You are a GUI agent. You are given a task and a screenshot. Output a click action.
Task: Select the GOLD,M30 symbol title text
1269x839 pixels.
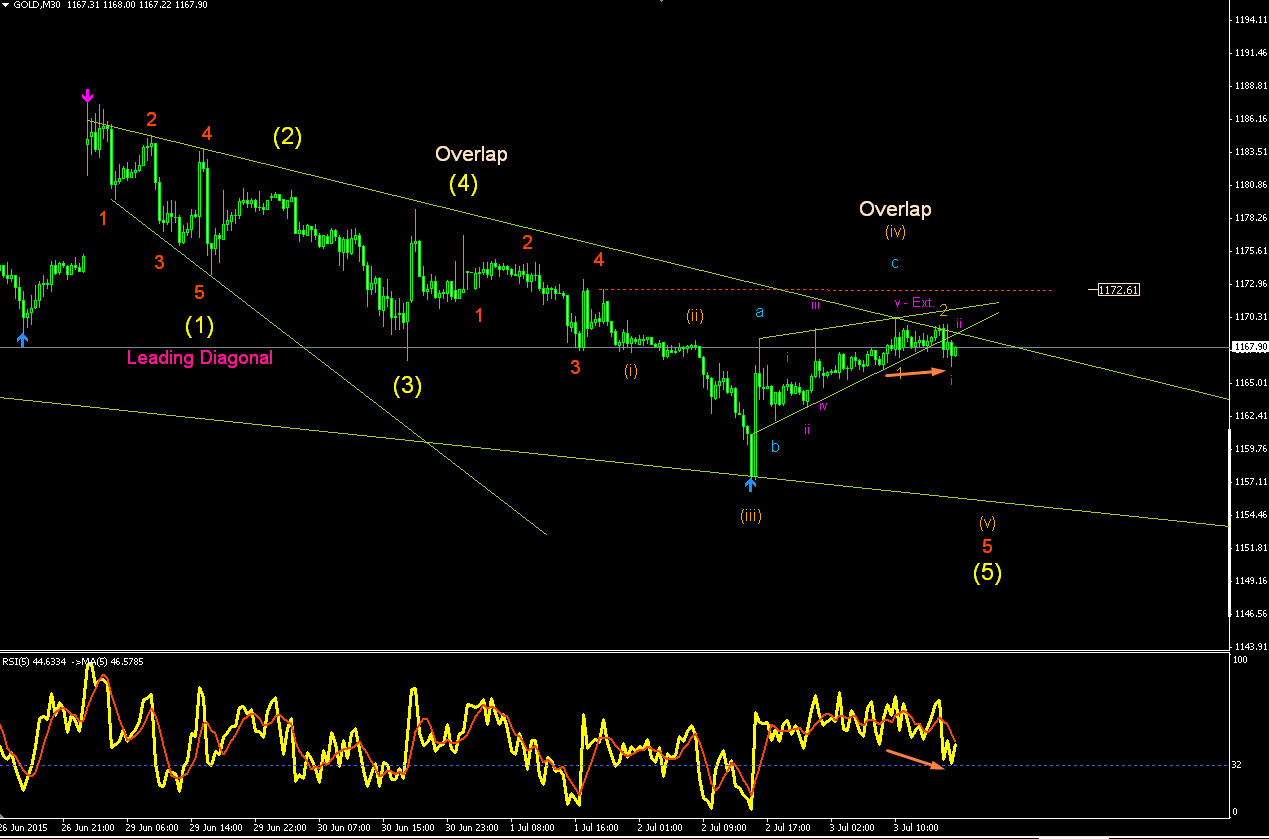pyautogui.click(x=38, y=5)
